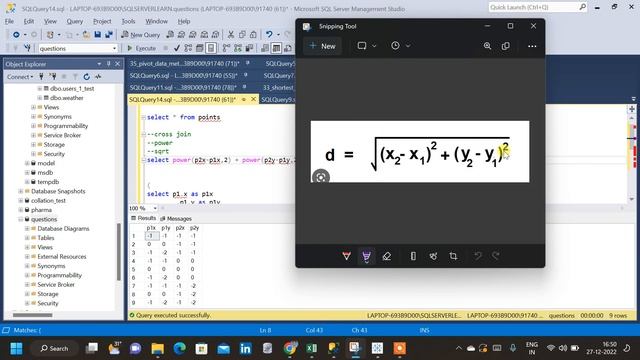Screen dimensions: 640x360
Task: Switch to SQLQuery11.sql tab
Action: (x=184, y=87)
